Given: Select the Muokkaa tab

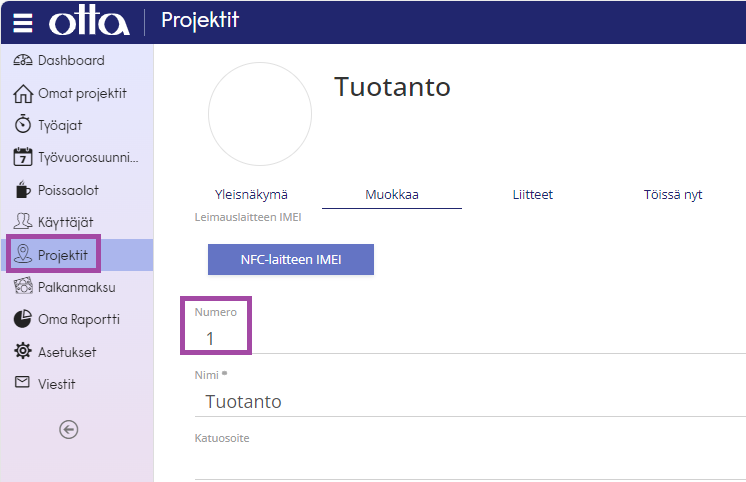Looking at the screenshot, I should 392,195.
